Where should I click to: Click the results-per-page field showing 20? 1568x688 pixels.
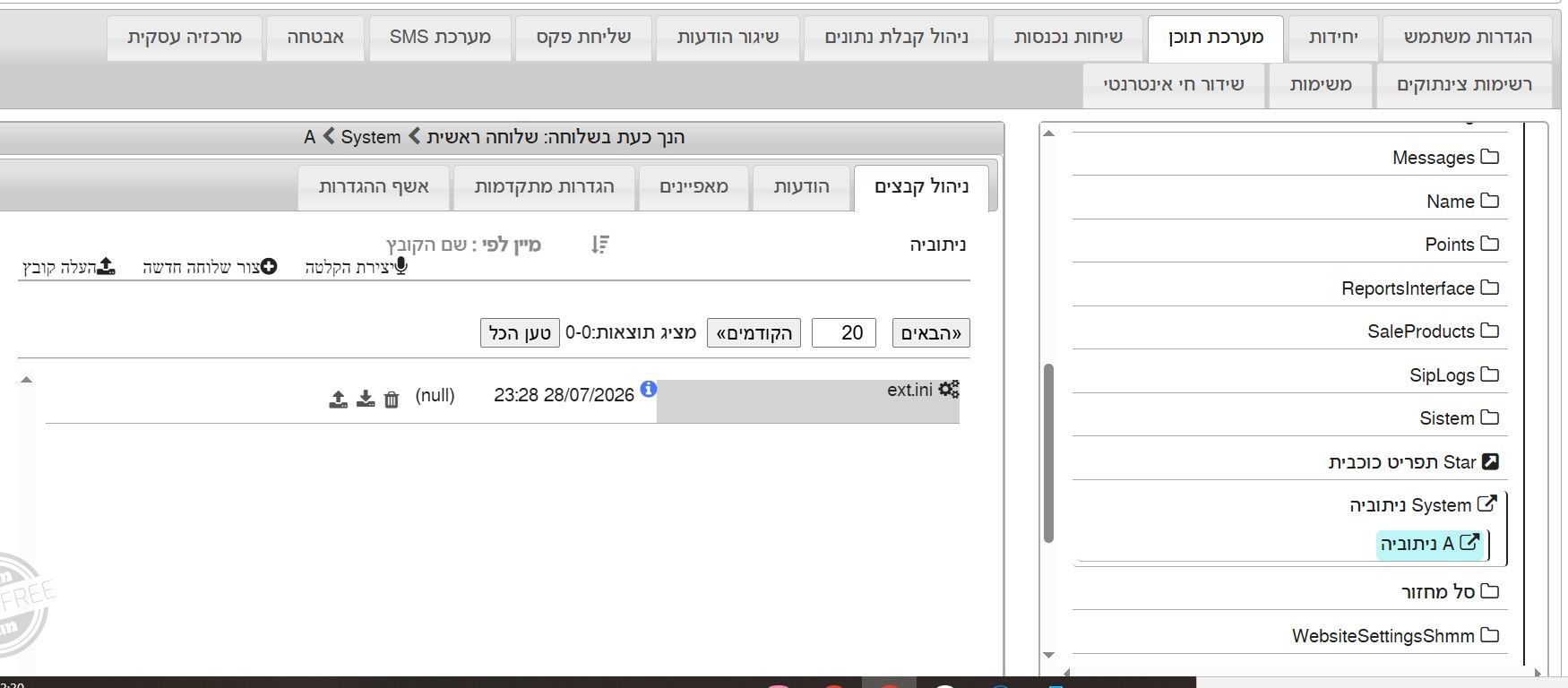coord(843,333)
